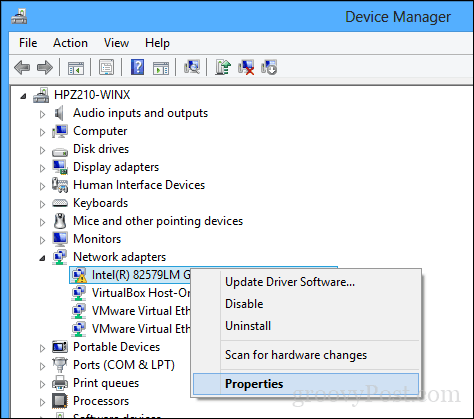Click the Back arrow toolbar button
Viewport: 474px width, 419px height.
22,68
